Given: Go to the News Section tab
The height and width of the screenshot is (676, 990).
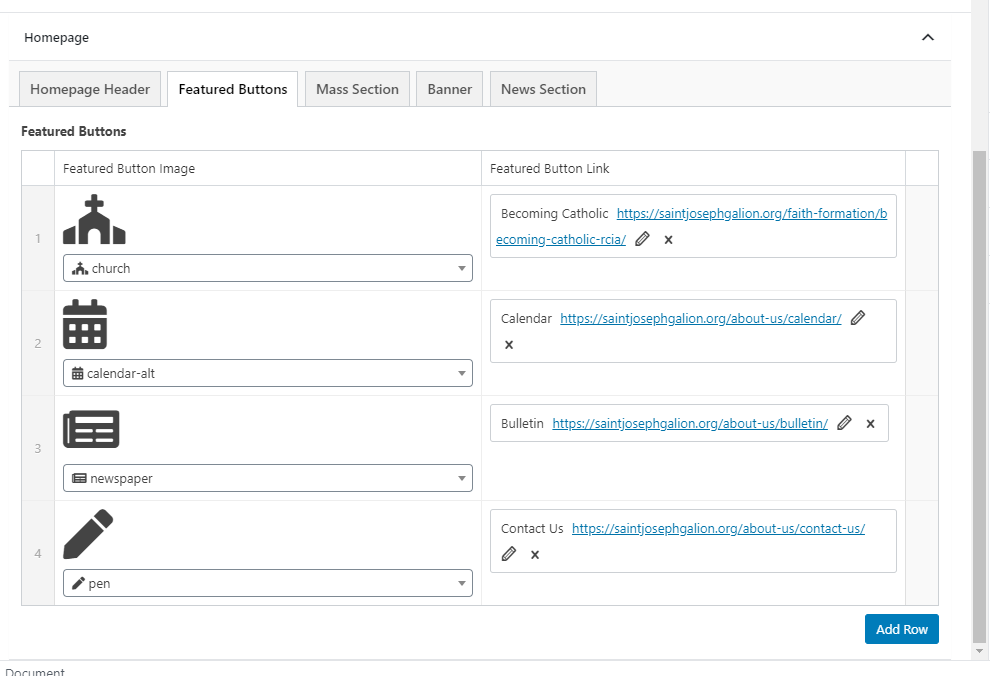Looking at the screenshot, I should click(543, 89).
